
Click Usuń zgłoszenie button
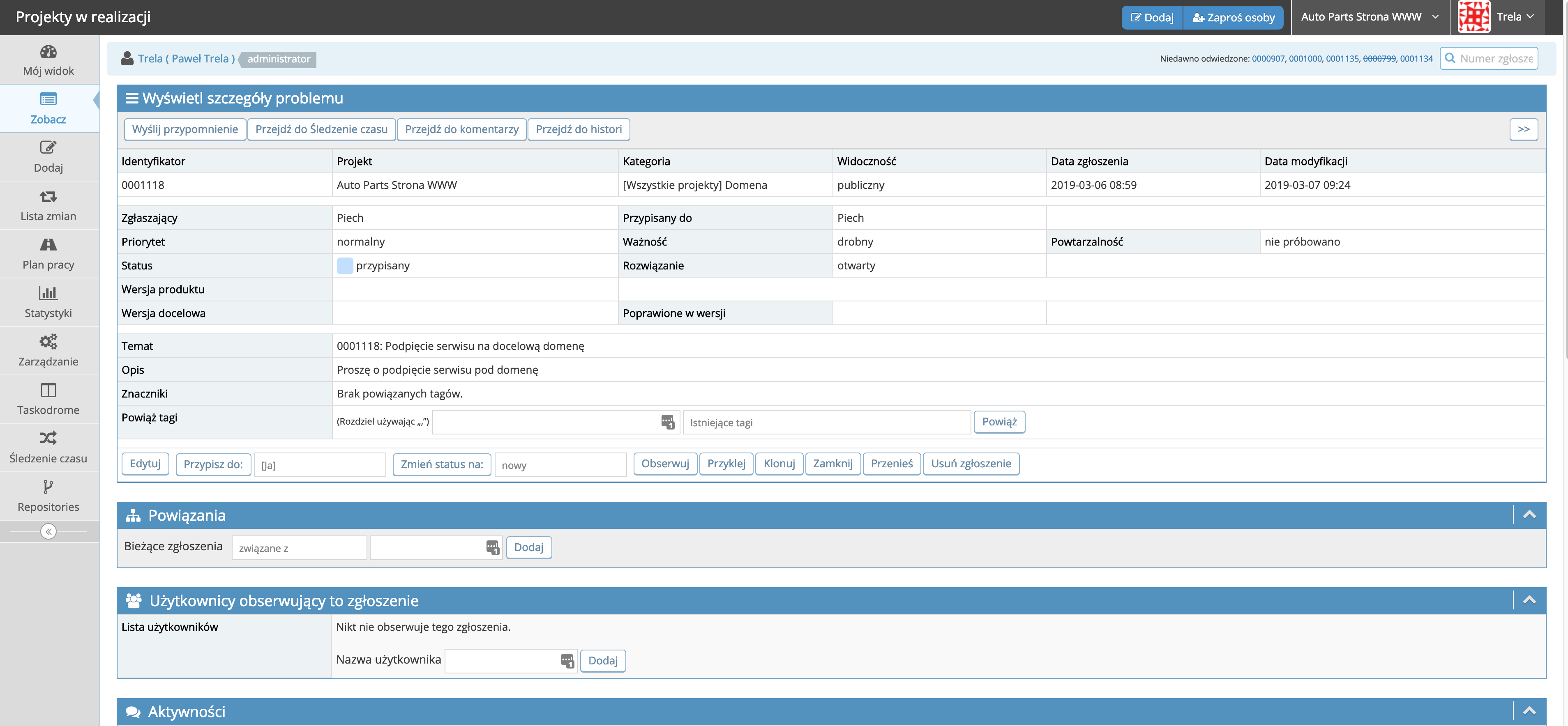(970, 464)
